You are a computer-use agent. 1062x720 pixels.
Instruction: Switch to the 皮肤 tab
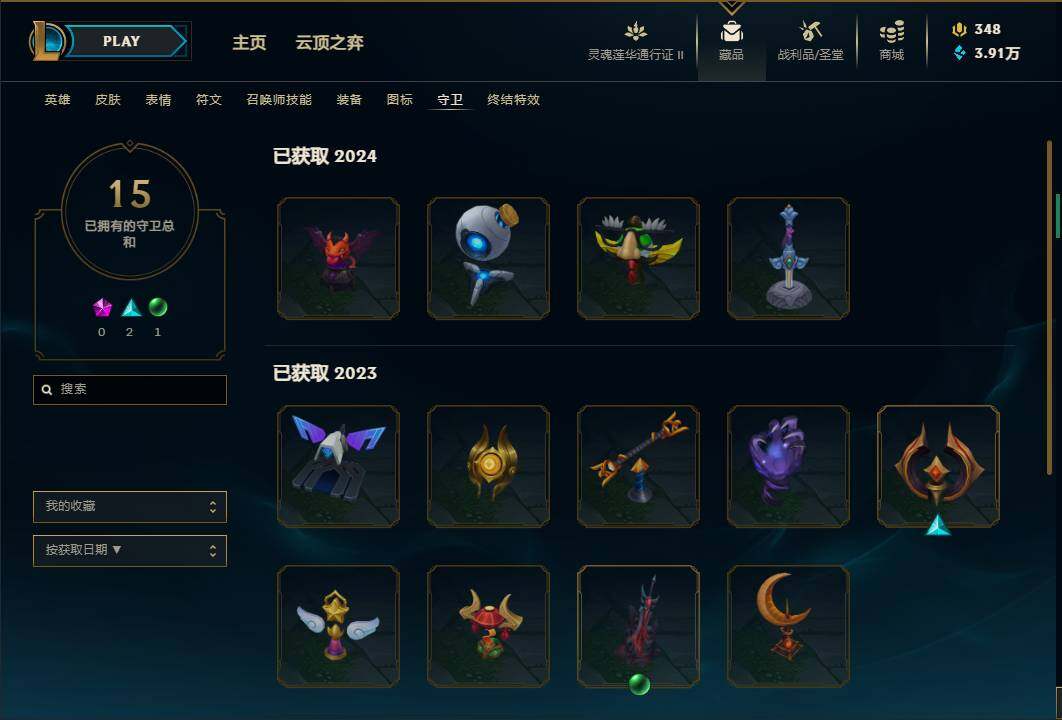(x=108, y=100)
